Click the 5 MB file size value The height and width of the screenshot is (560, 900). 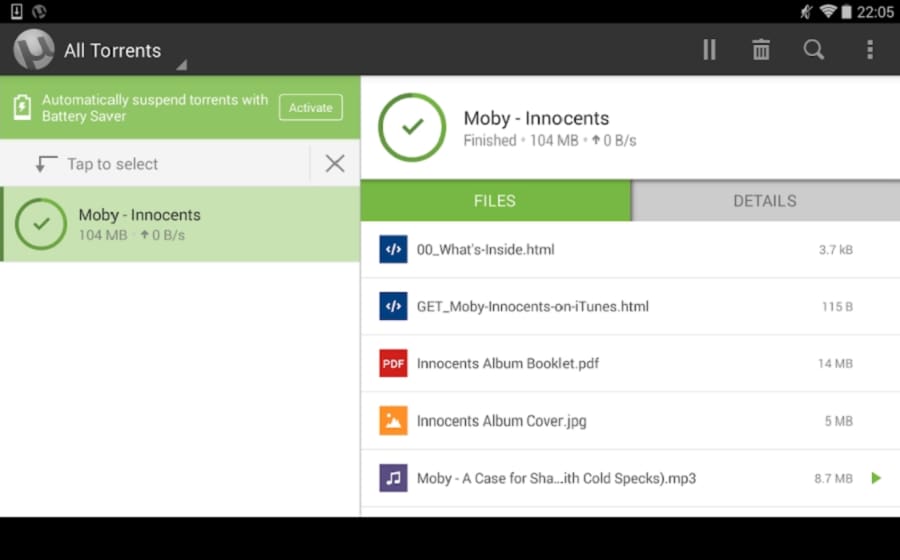839,421
